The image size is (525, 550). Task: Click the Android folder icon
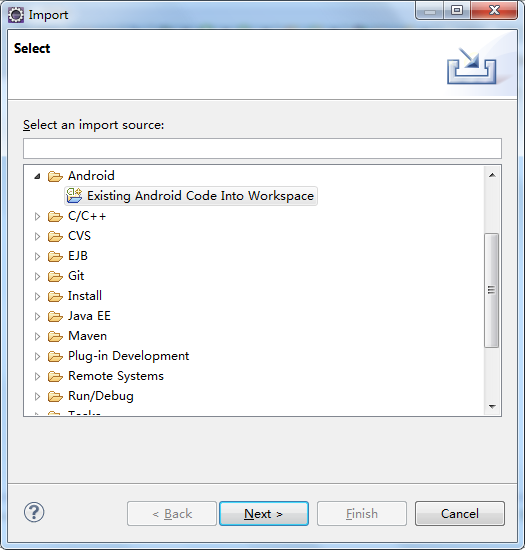point(55,176)
